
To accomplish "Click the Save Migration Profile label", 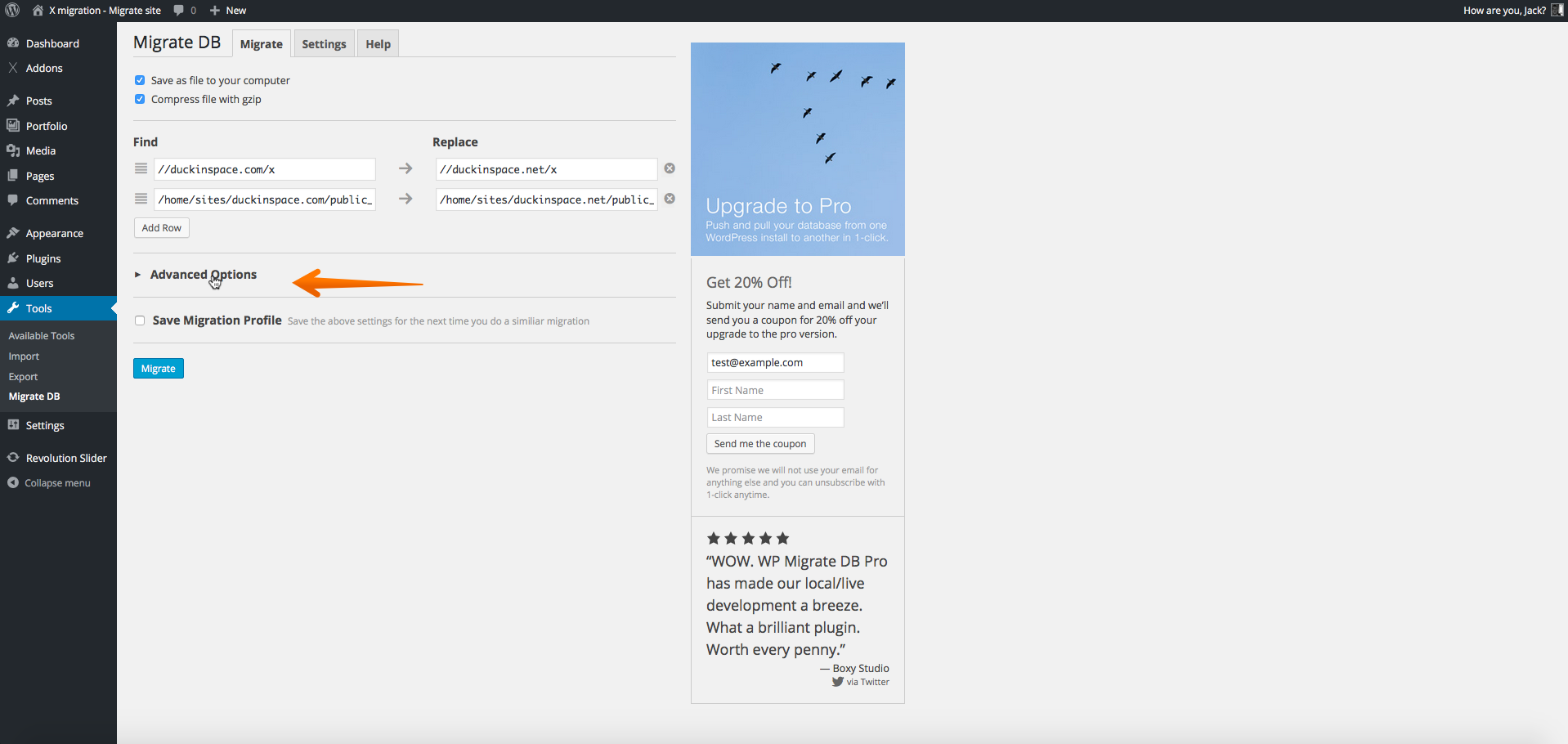I will coord(217,320).
